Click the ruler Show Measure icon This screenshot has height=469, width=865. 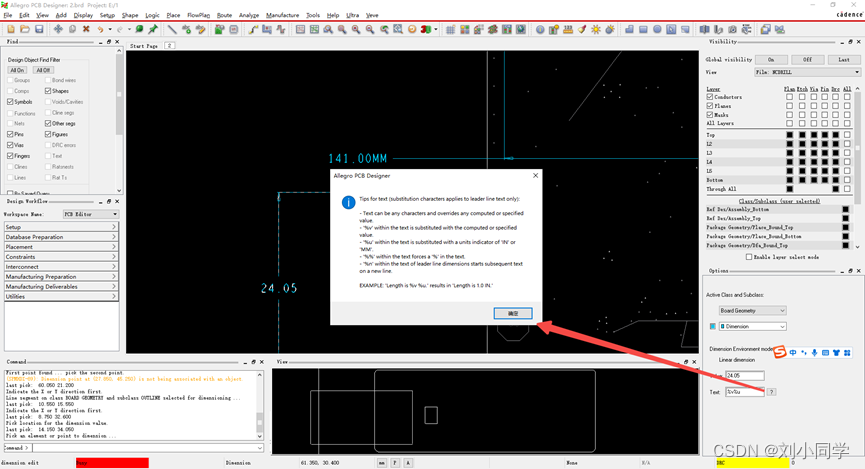pyautogui.click(x=568, y=29)
